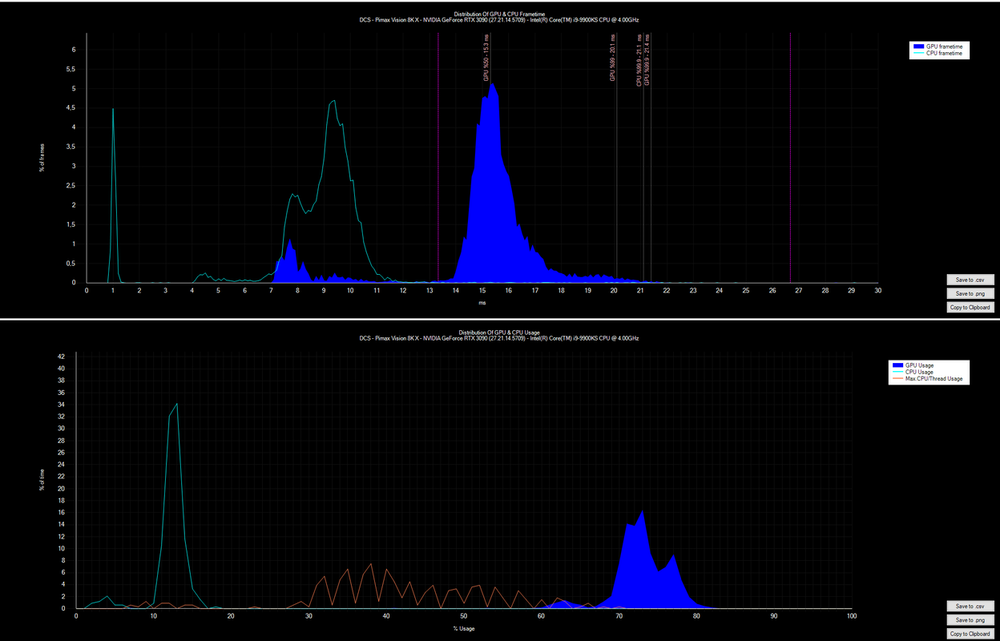Screen dimensions: 1000x641
Task: Select the 'GPU frametime' legend label
Action: (x=945, y=47)
